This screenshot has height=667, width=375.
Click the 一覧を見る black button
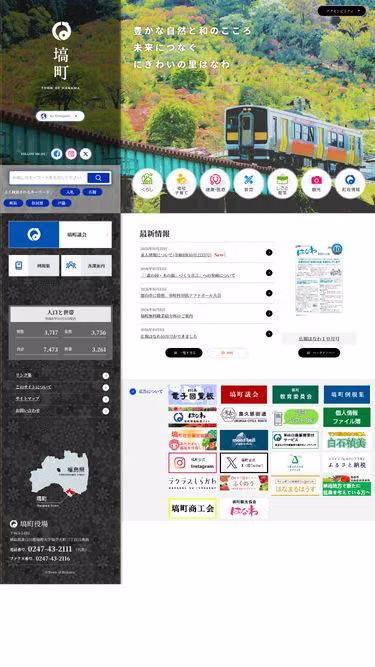tap(184, 353)
